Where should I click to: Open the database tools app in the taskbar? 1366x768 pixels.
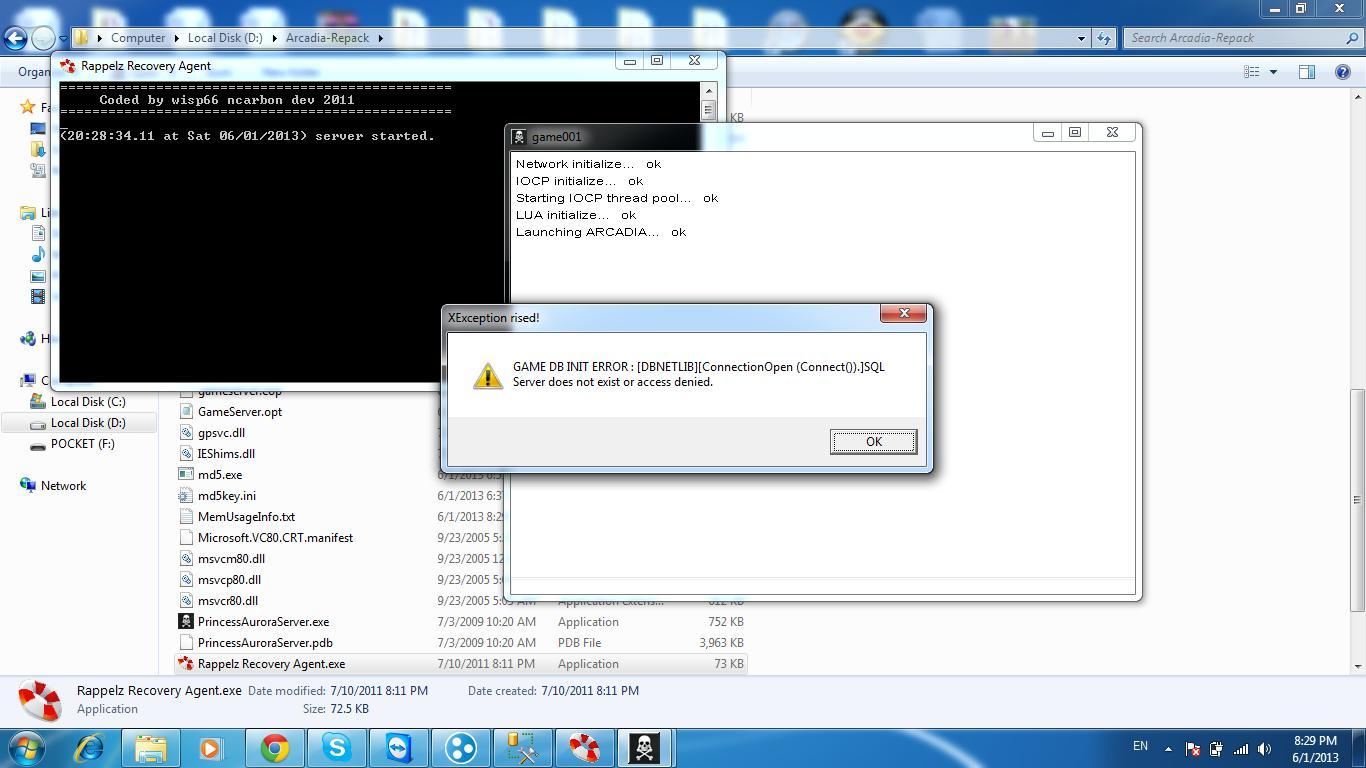[x=522, y=748]
